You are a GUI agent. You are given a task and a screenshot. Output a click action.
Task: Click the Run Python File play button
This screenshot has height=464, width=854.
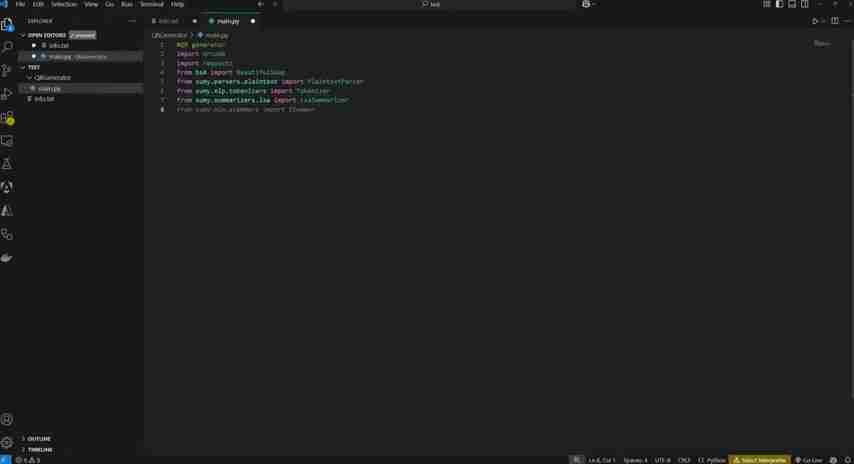815,21
